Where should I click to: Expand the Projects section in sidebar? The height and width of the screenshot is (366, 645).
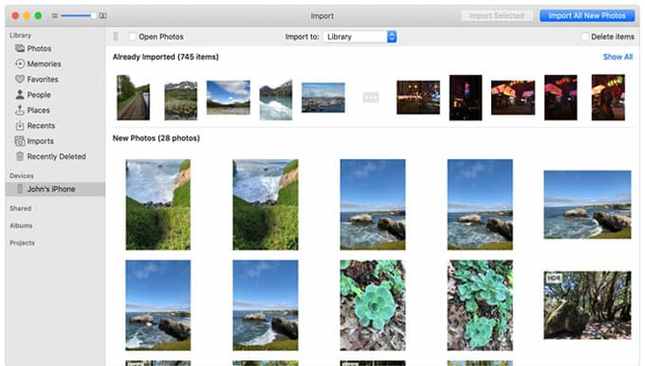22,243
